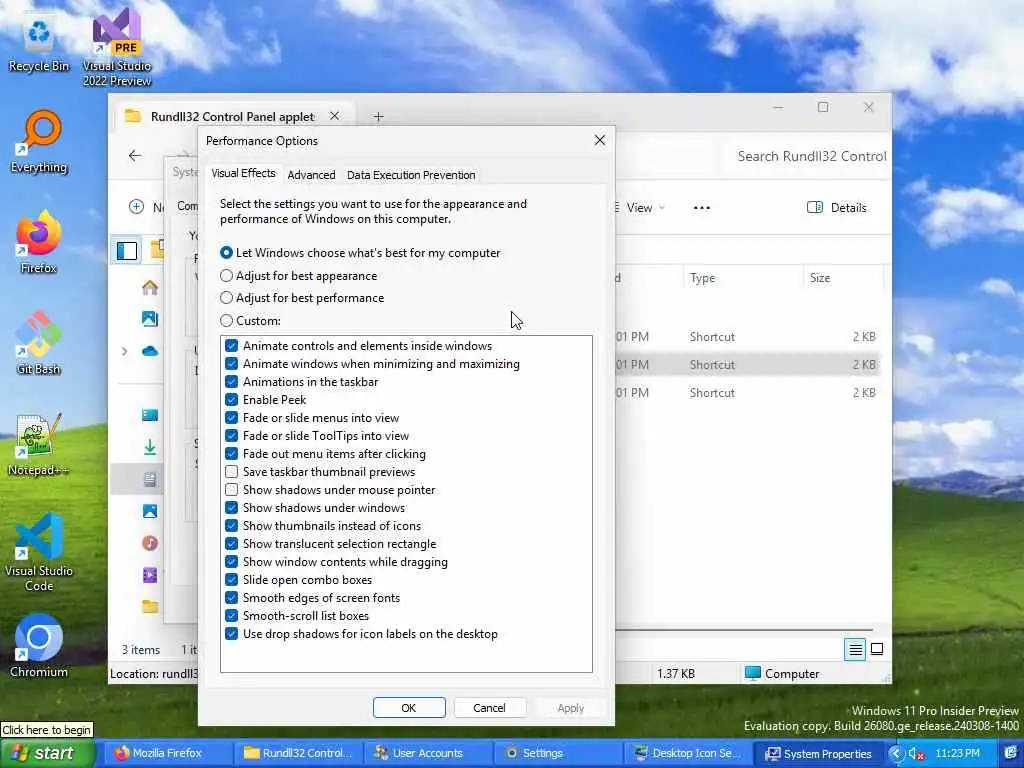This screenshot has width=1024, height=768.
Task: Add a new Explorer tab
Action: click(x=378, y=116)
